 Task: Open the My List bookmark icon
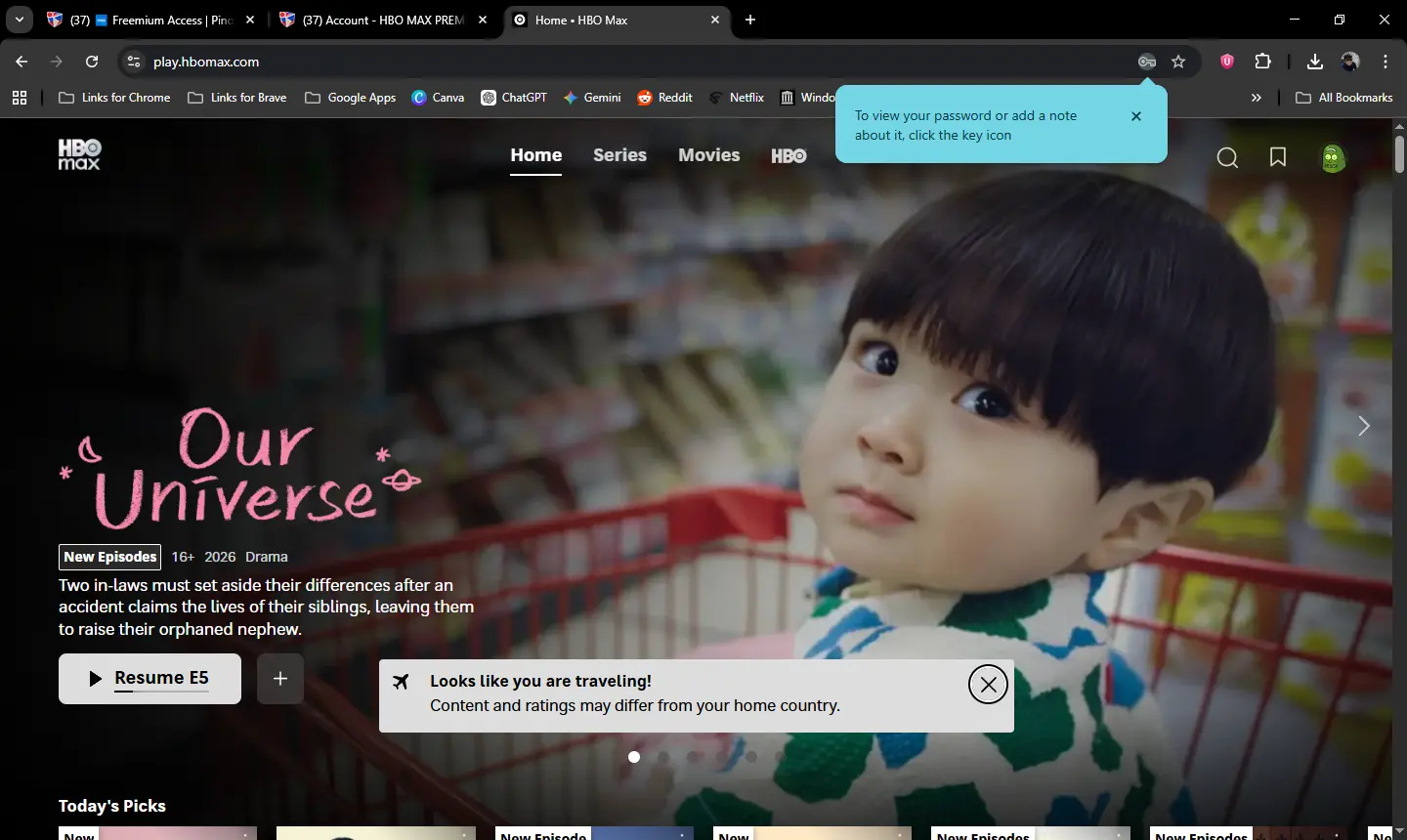coord(1278,157)
